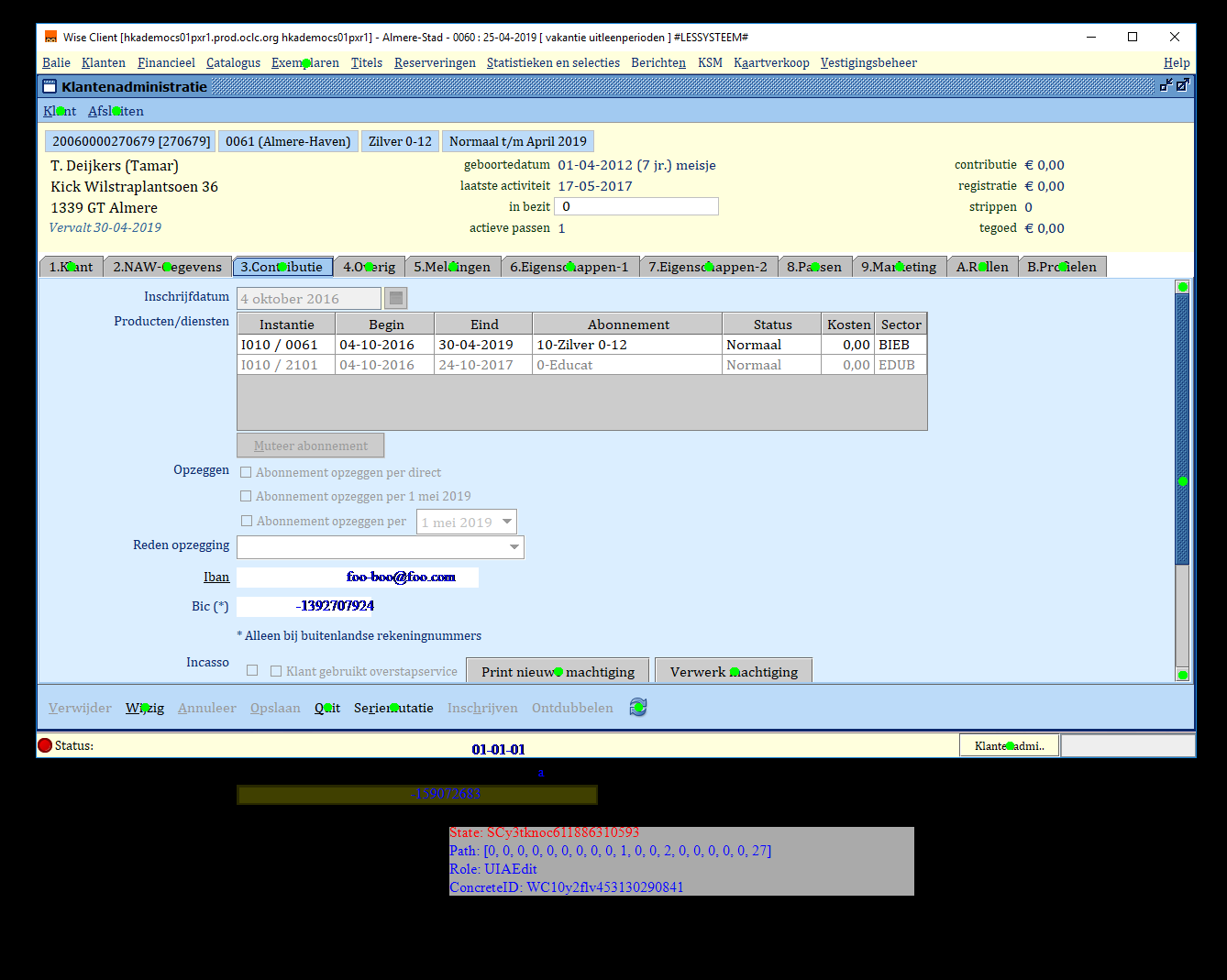Open the Klanten menu
Screen dimensions: 1227x980
tap(104, 62)
